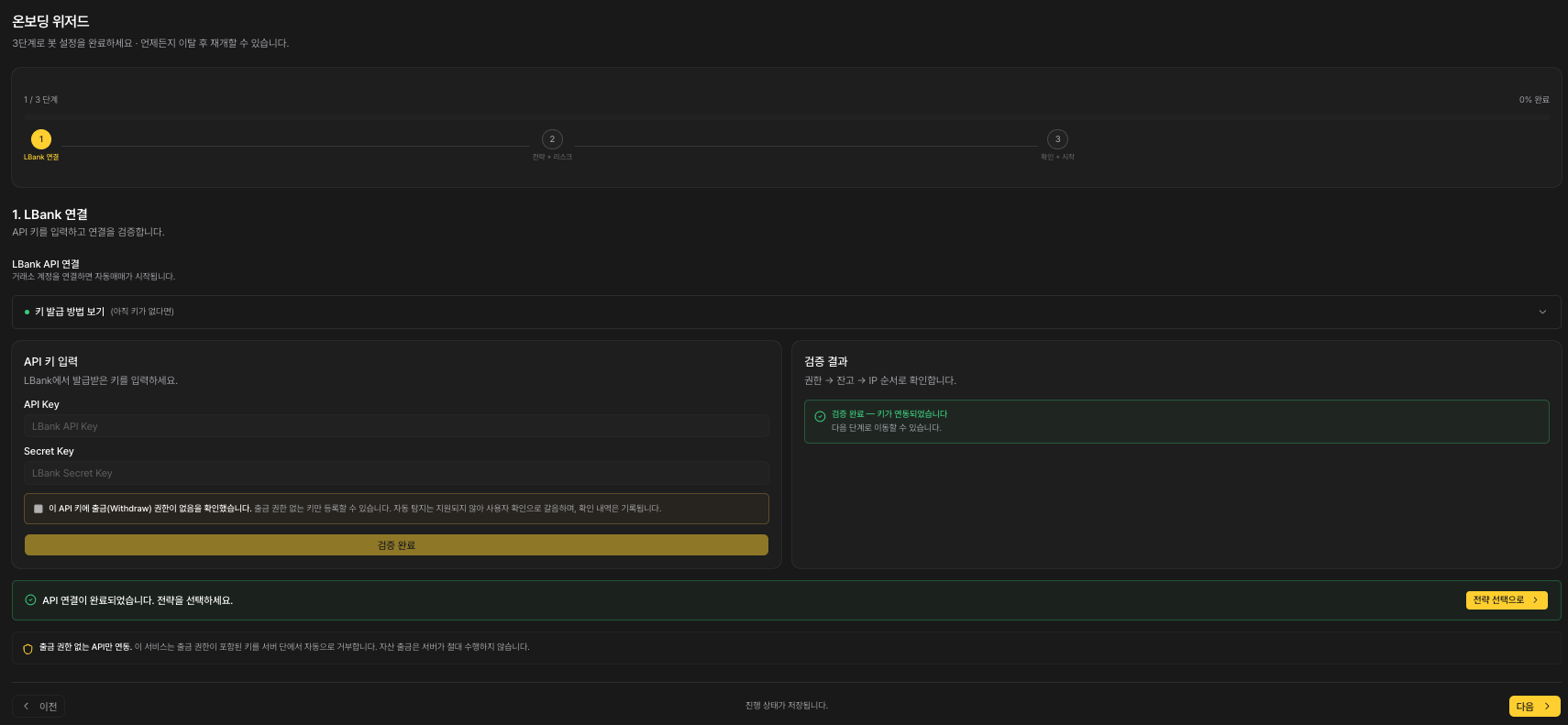Go to next step with 다음 button

pos(1534,707)
